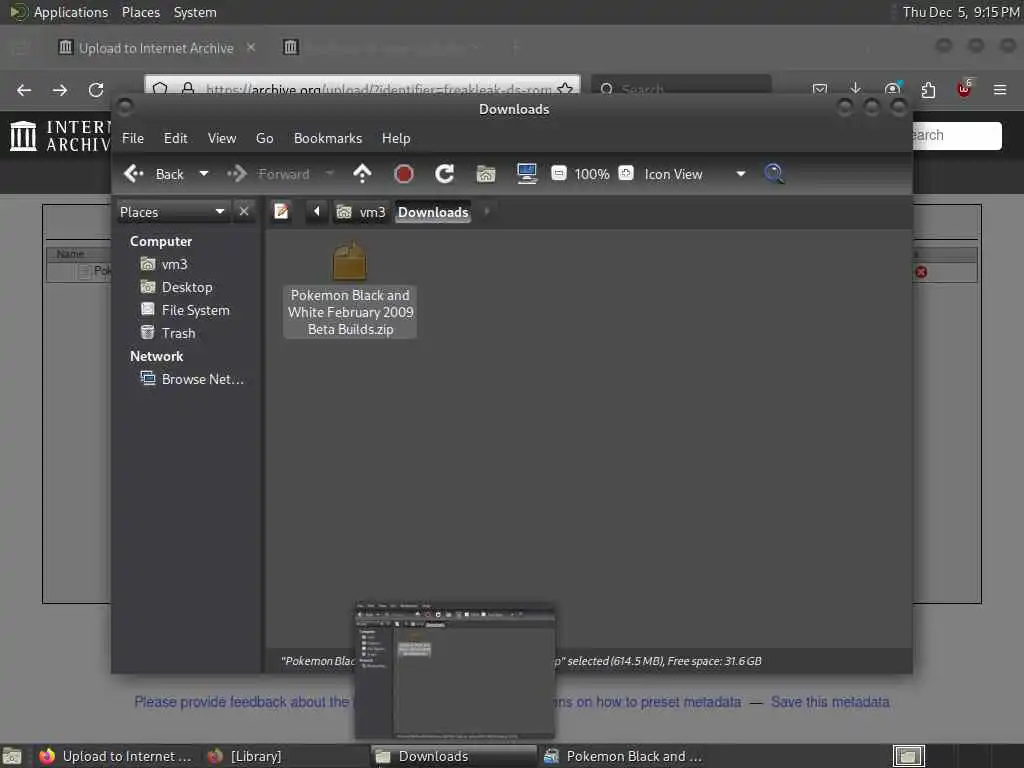Open Browse Network in the sidebar
The width and height of the screenshot is (1024, 768).
[x=193, y=379]
